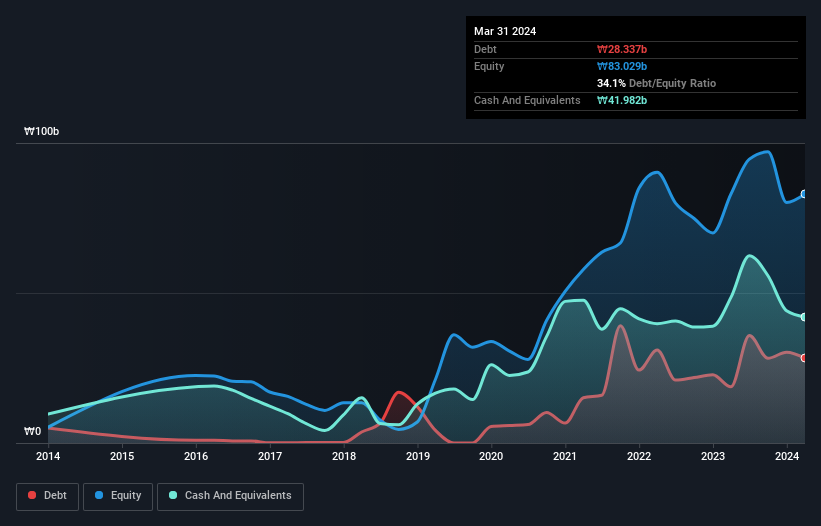The image size is (821, 526).
Task: Click the 2015 x-axis label
Action: click(122, 456)
